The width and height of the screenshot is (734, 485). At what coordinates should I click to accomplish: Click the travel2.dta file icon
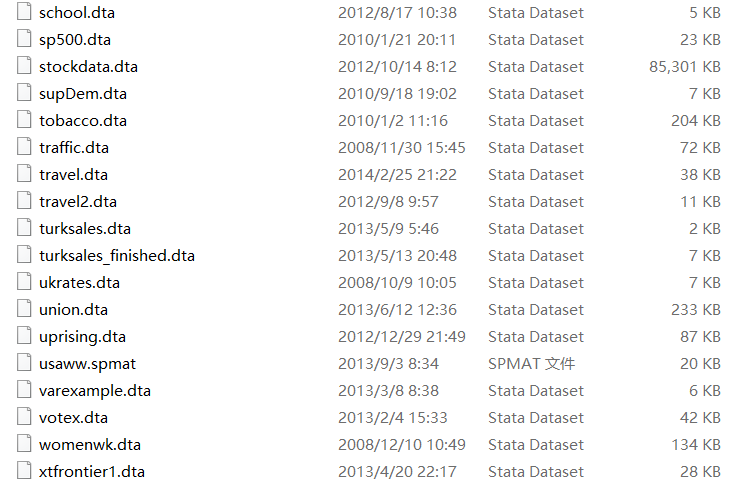(x=25, y=202)
